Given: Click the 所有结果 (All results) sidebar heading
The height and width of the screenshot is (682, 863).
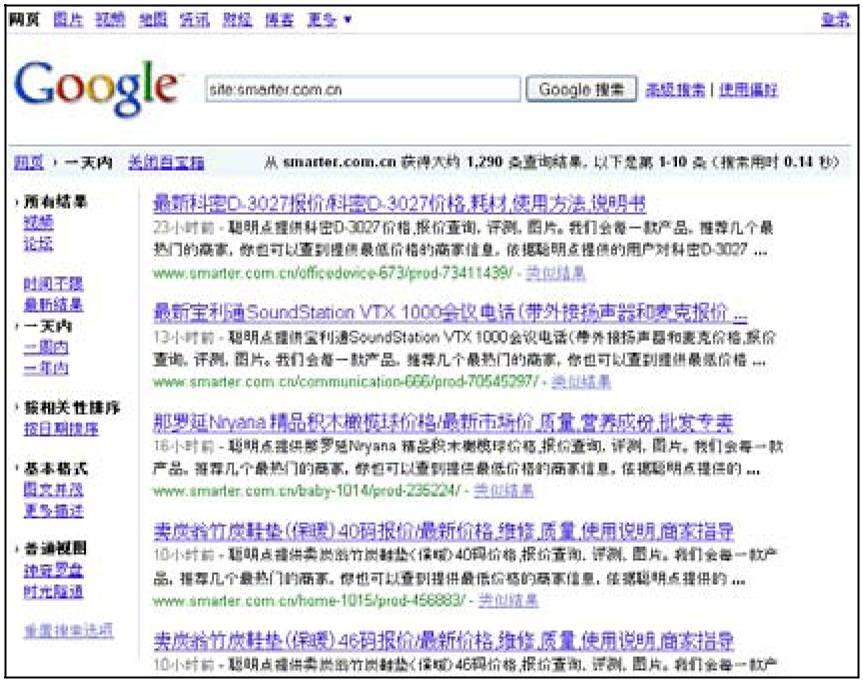Looking at the screenshot, I should tap(55, 202).
